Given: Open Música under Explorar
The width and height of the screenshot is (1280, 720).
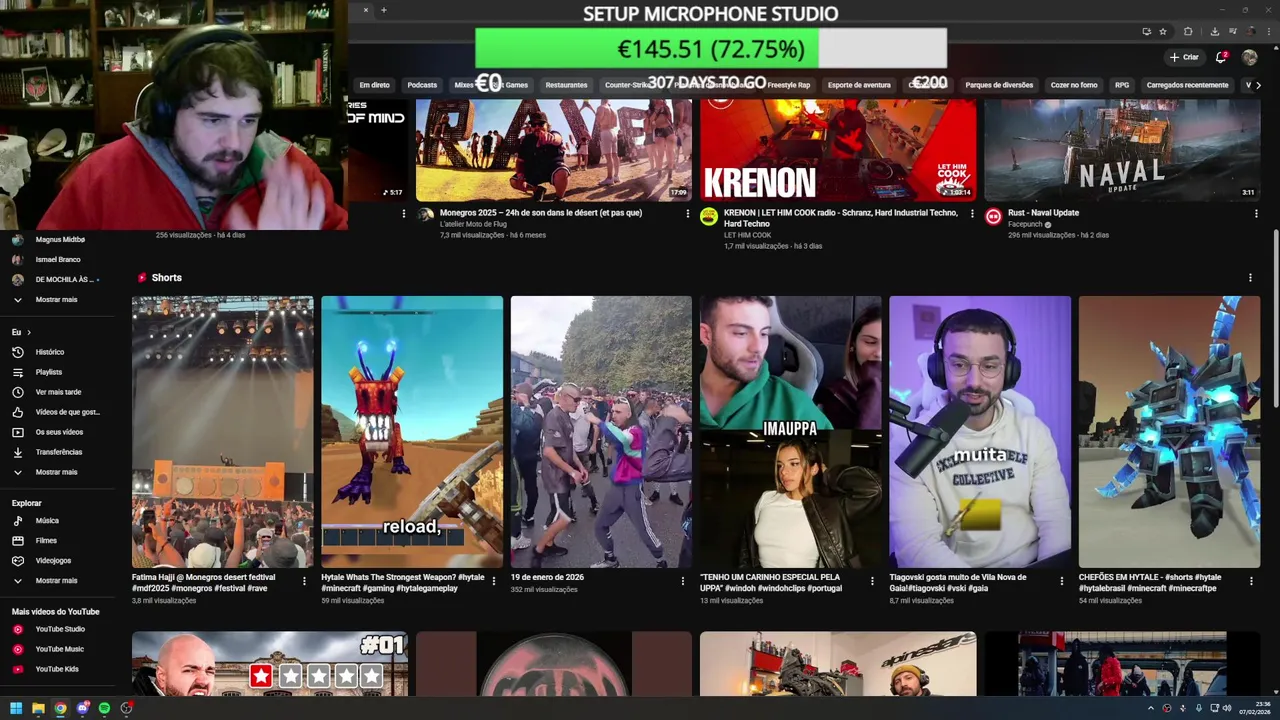Looking at the screenshot, I should tap(60, 521).
